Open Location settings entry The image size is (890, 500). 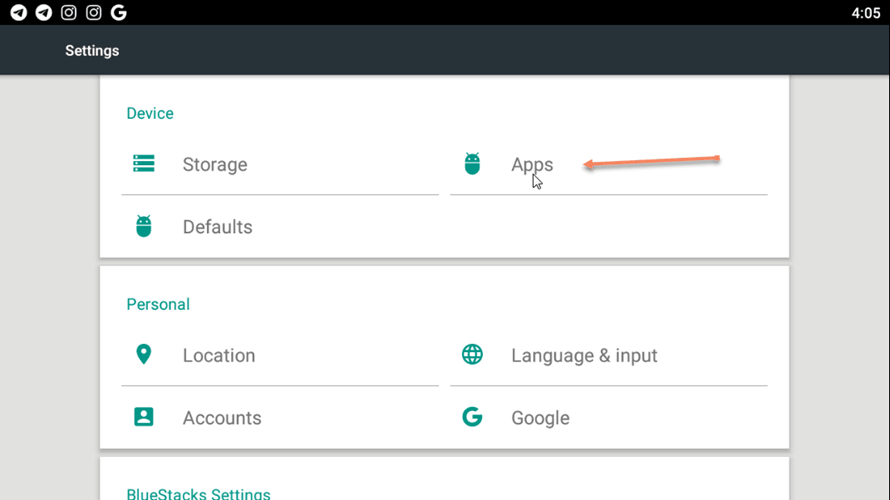pos(280,355)
